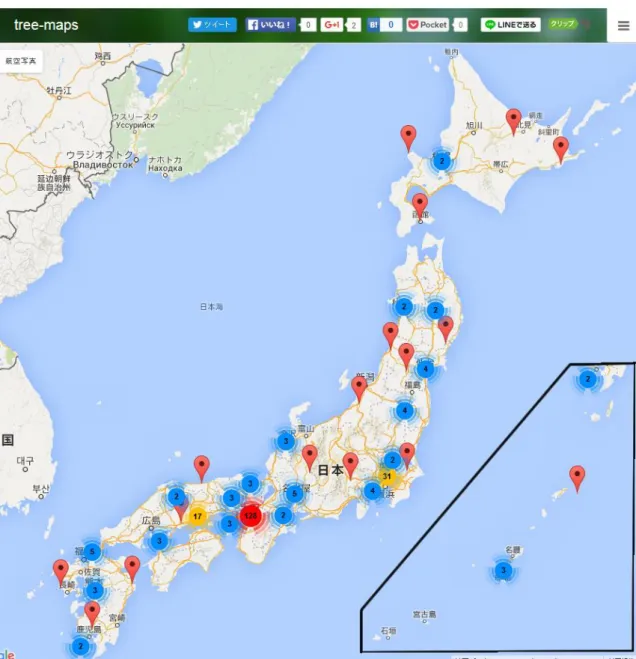Open the 2 cluster at top of boxed inset
This screenshot has width=636, height=659.
tap(588, 379)
